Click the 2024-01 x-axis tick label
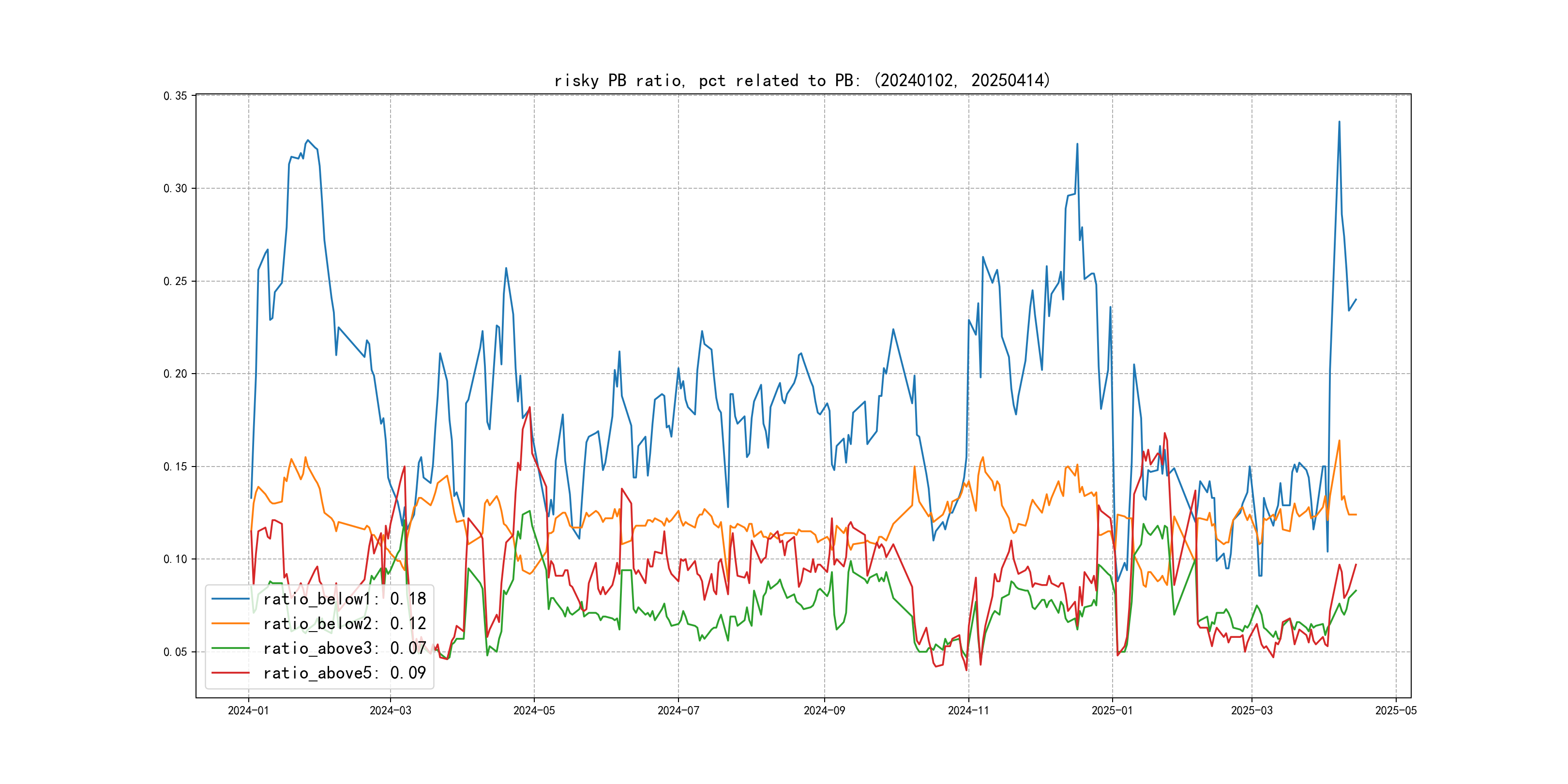 point(248,710)
